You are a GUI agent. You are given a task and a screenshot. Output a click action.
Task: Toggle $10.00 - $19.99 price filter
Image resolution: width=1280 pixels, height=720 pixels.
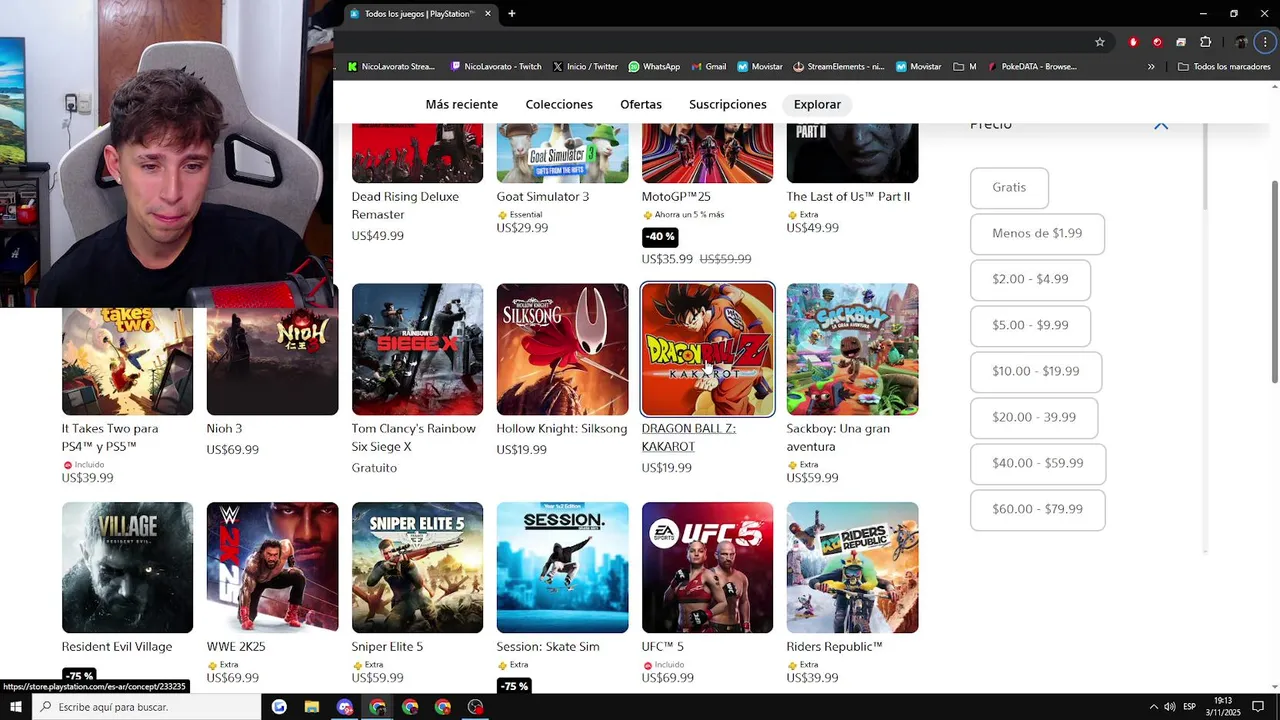[1036, 372]
